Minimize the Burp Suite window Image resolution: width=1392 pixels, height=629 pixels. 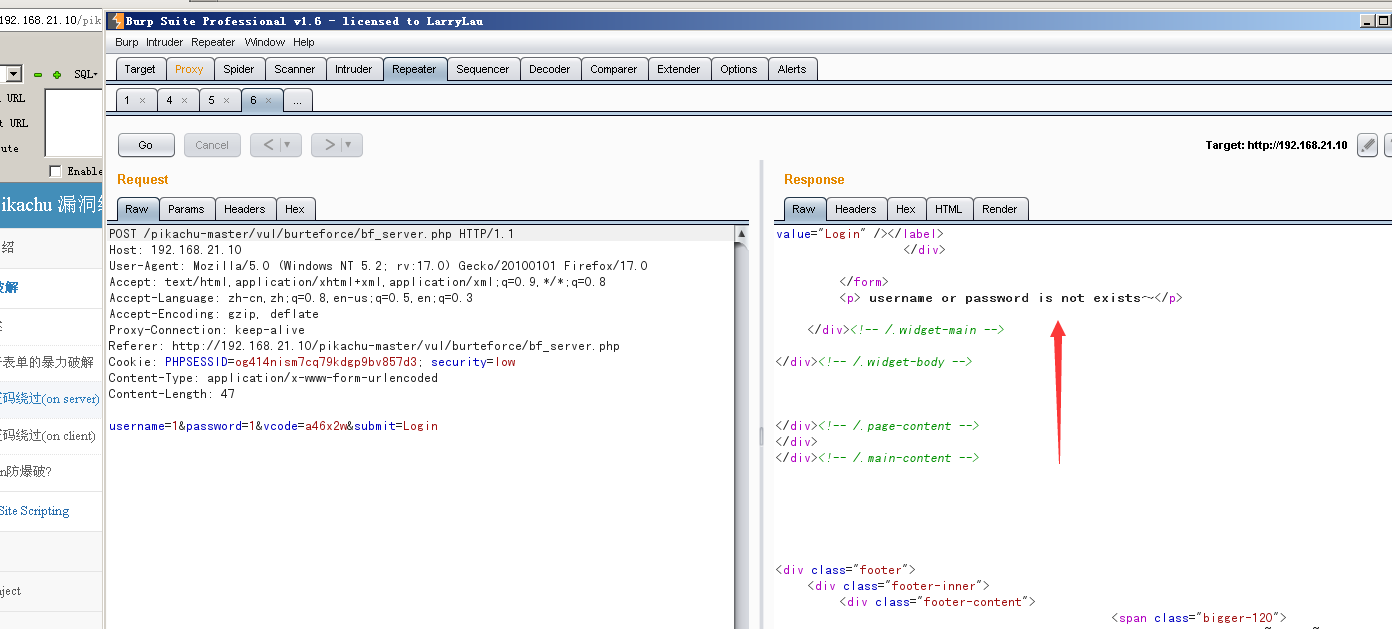(1367, 21)
